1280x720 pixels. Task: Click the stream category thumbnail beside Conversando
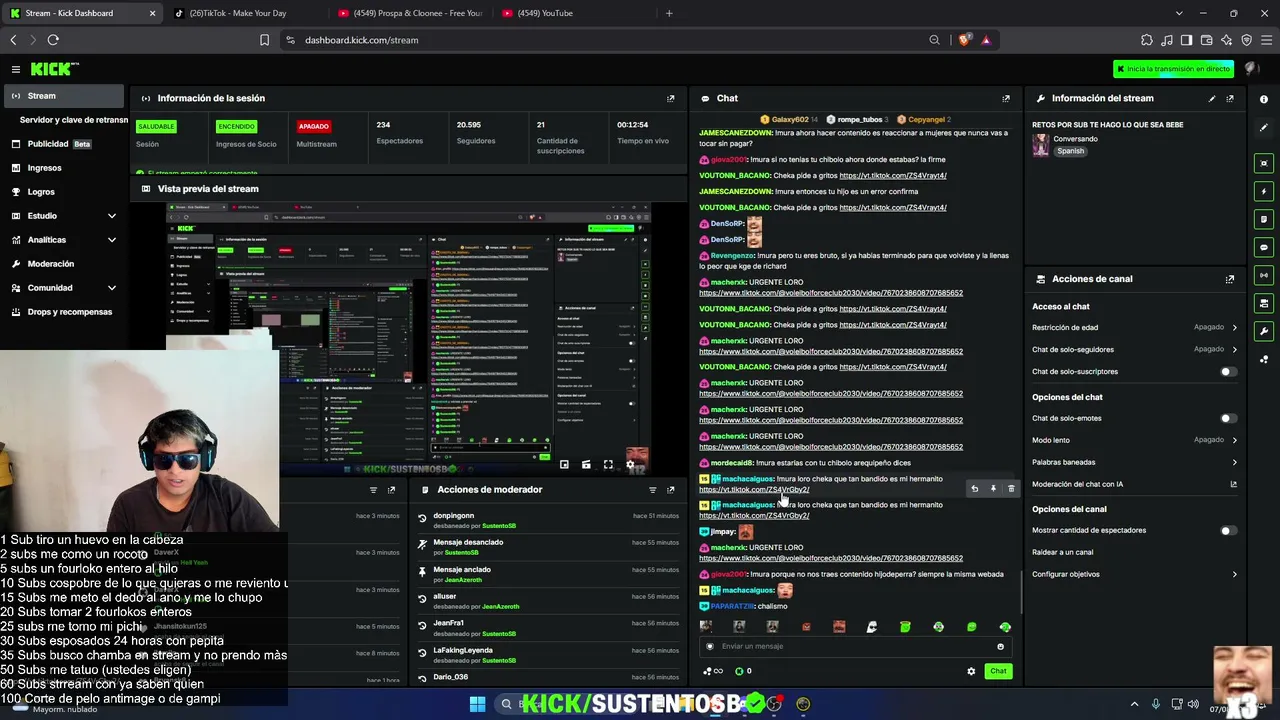tap(1041, 144)
